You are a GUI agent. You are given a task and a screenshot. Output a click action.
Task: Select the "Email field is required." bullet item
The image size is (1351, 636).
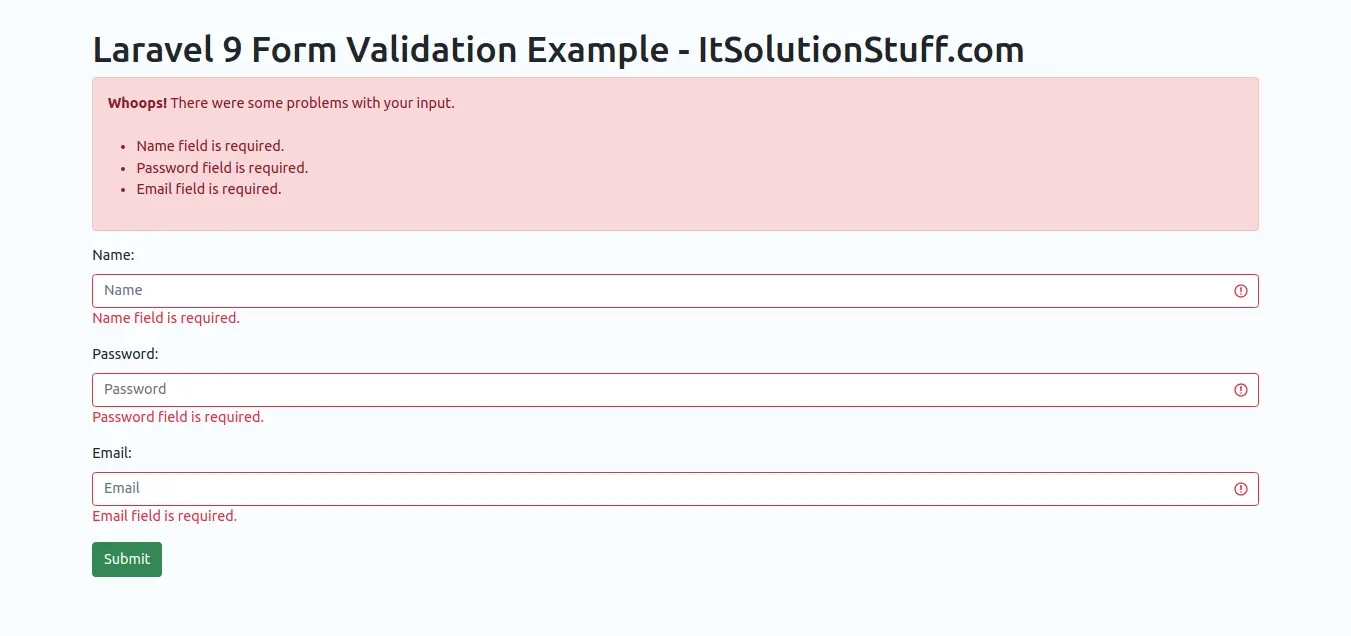(209, 189)
